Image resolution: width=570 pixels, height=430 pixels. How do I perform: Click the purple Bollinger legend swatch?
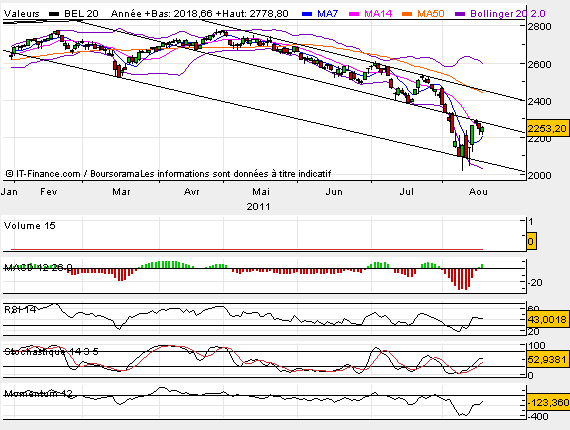(x=460, y=14)
